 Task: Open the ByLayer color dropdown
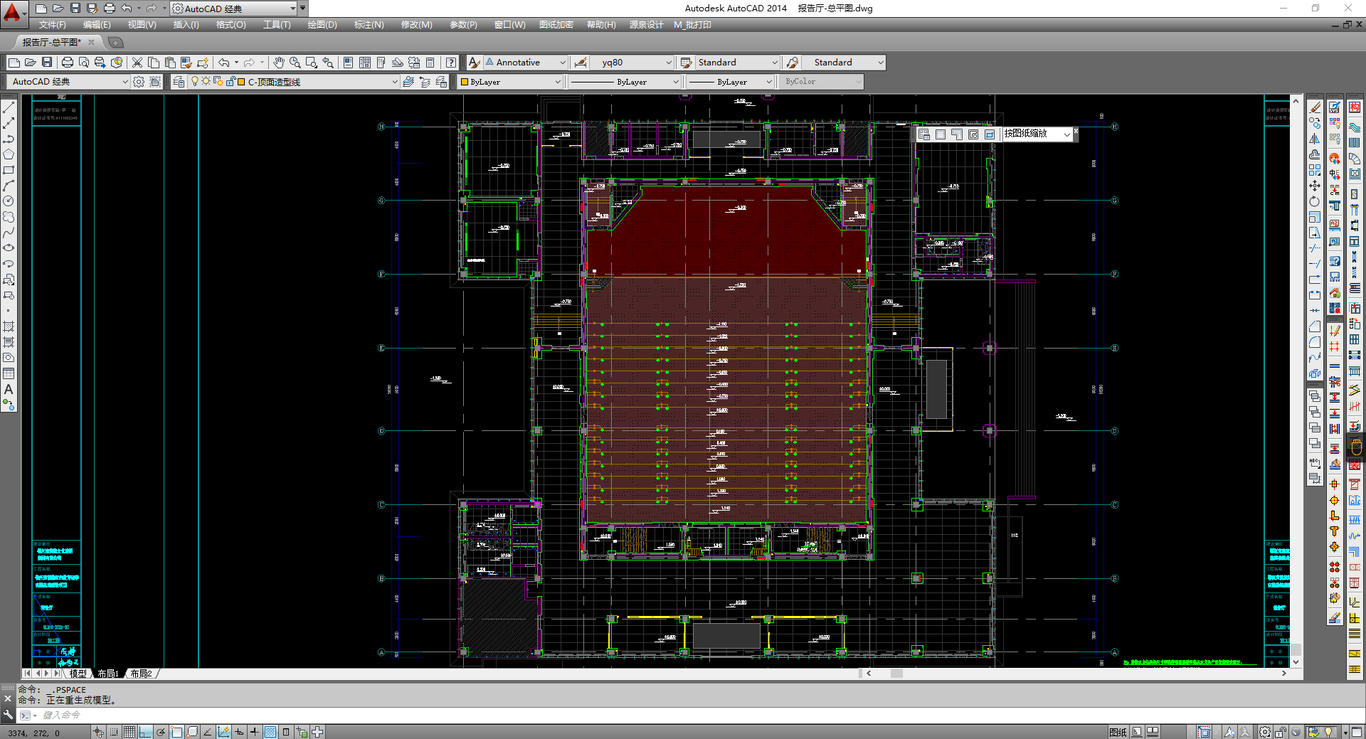pyautogui.click(x=511, y=82)
